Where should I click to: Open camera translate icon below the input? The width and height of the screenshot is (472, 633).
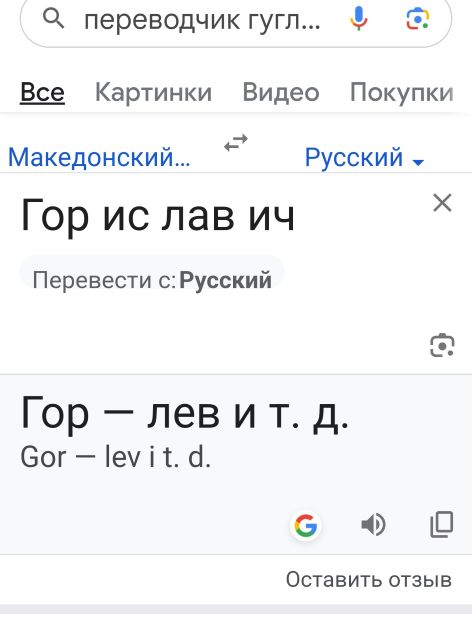coord(442,346)
